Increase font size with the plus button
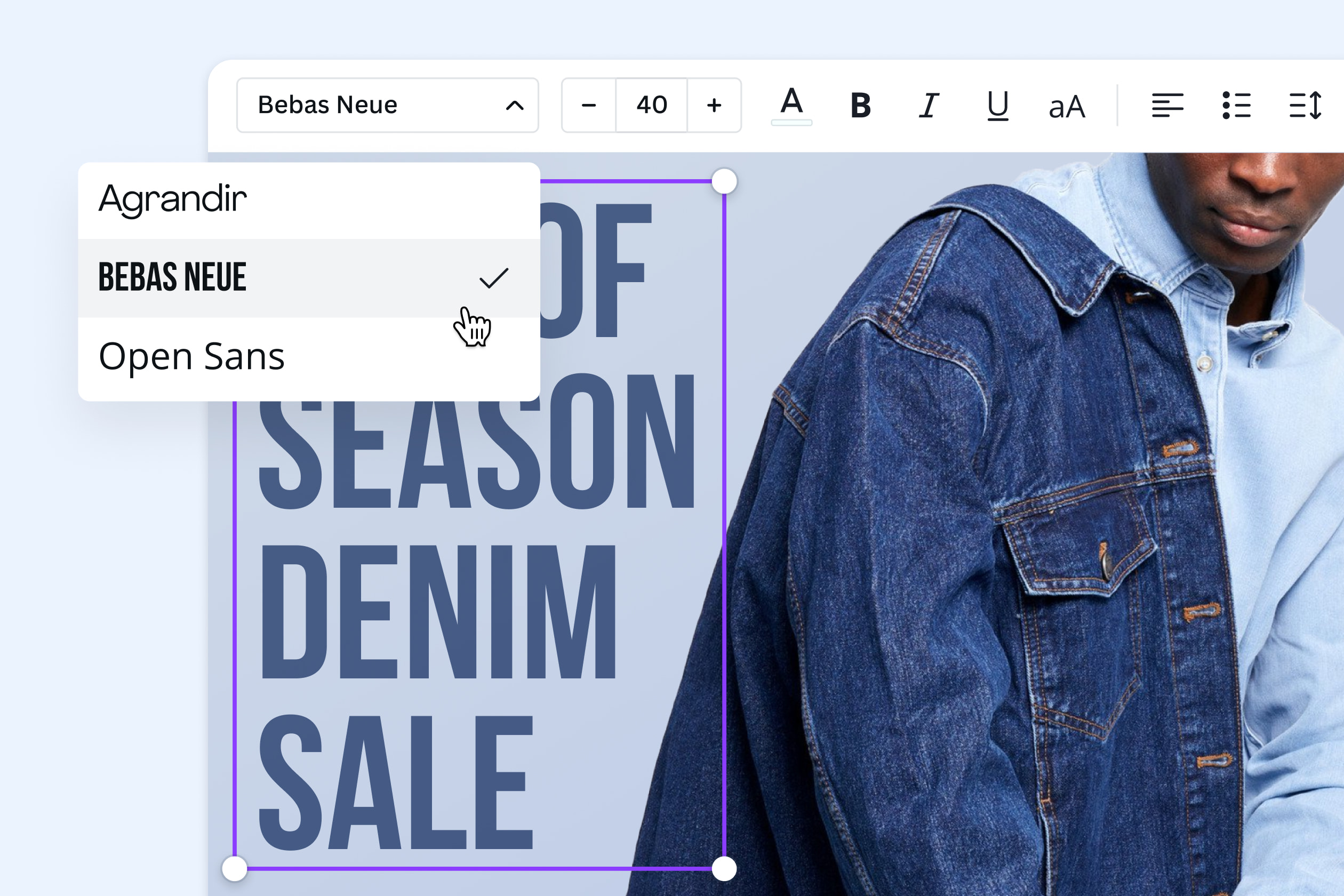Viewport: 1344px width, 896px height. (x=714, y=105)
